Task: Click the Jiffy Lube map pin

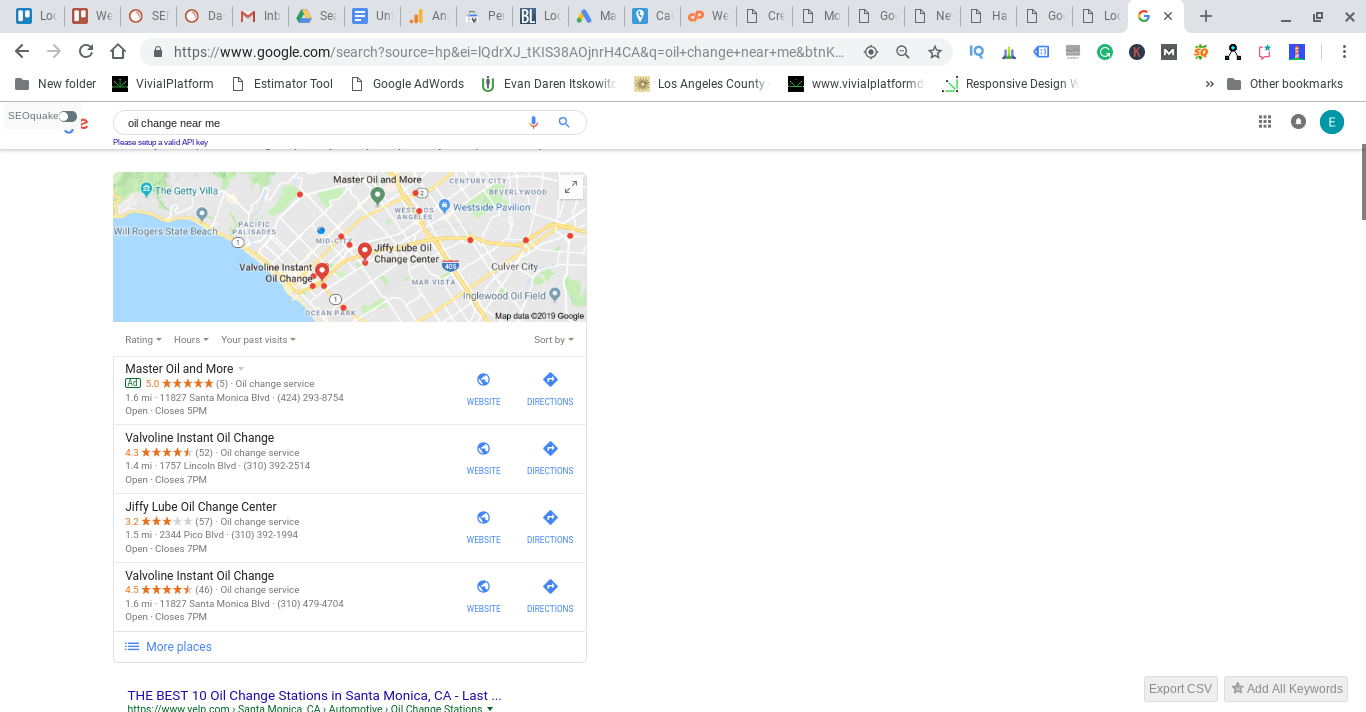Action: pos(365,251)
